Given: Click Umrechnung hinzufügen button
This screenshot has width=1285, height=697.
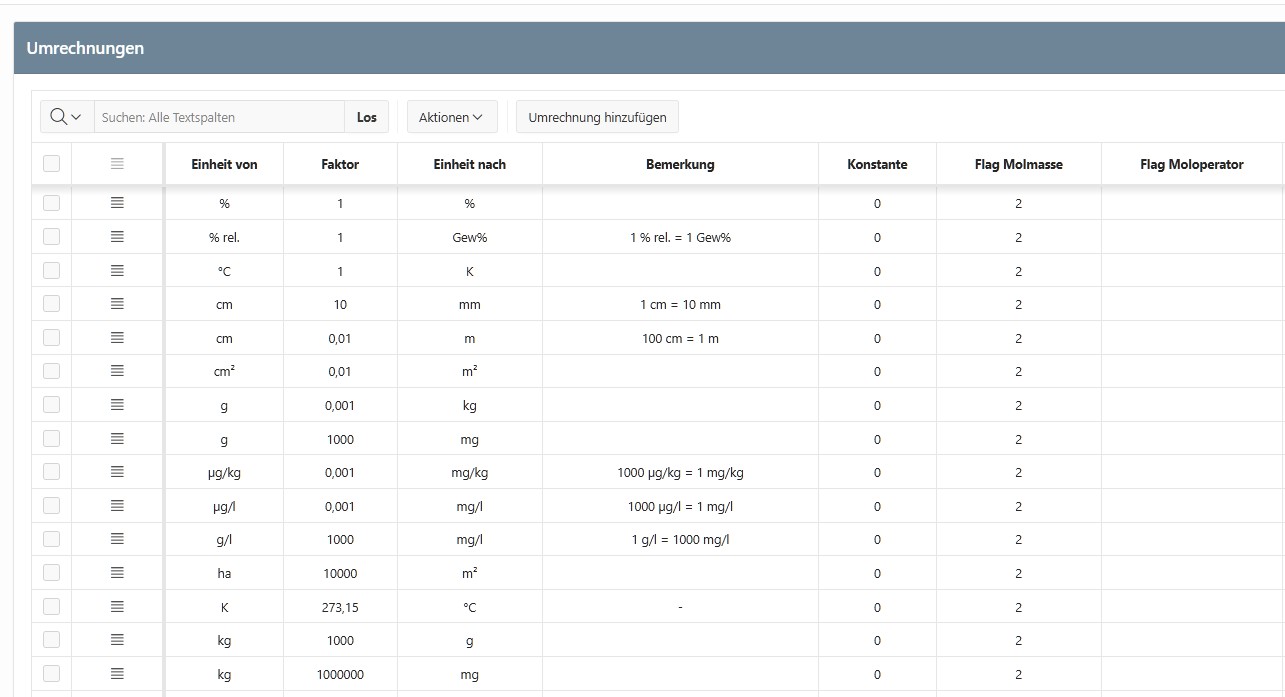Looking at the screenshot, I should (597, 117).
